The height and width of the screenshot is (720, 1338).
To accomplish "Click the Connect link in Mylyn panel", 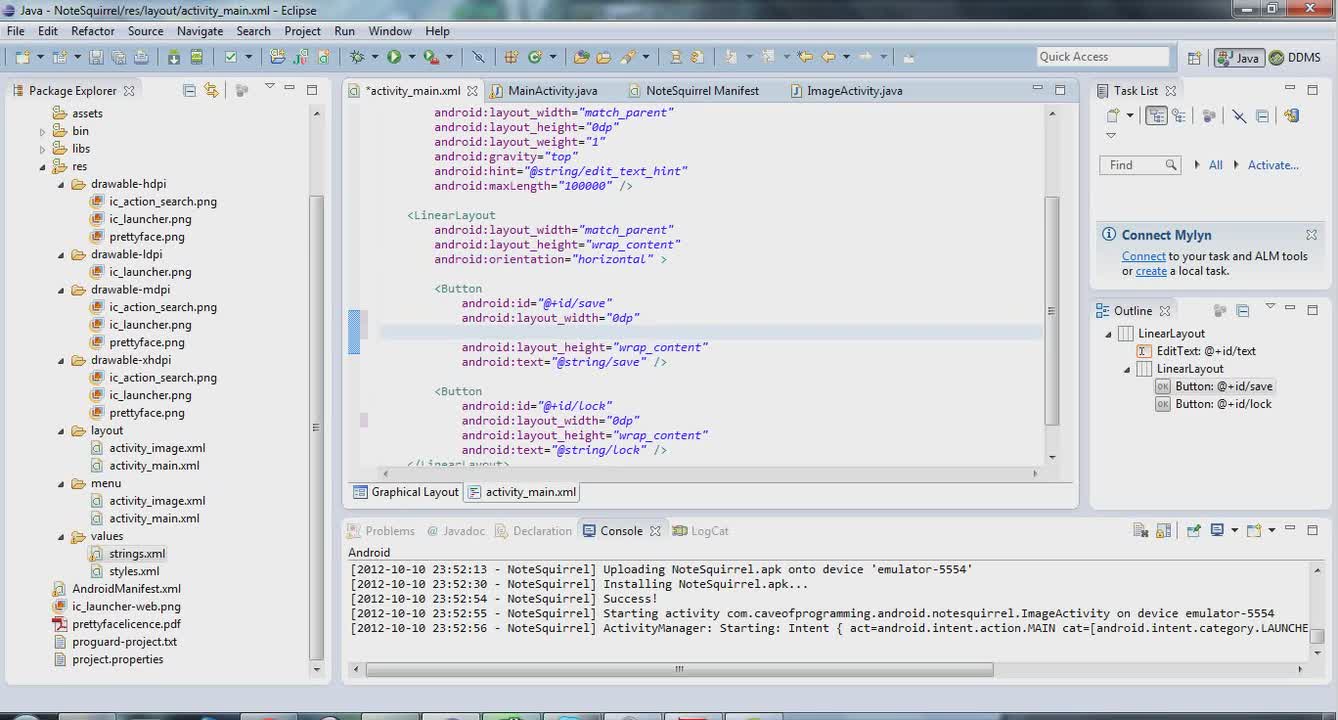I will point(1143,256).
